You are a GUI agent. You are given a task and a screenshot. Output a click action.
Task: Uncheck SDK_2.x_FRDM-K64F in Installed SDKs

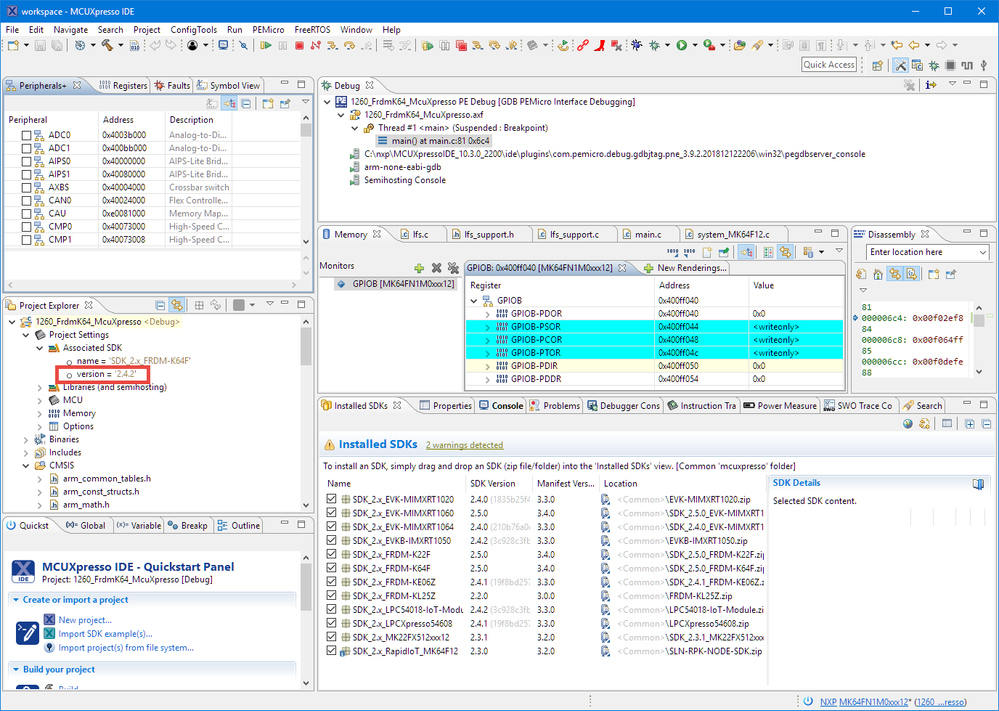[x=333, y=568]
